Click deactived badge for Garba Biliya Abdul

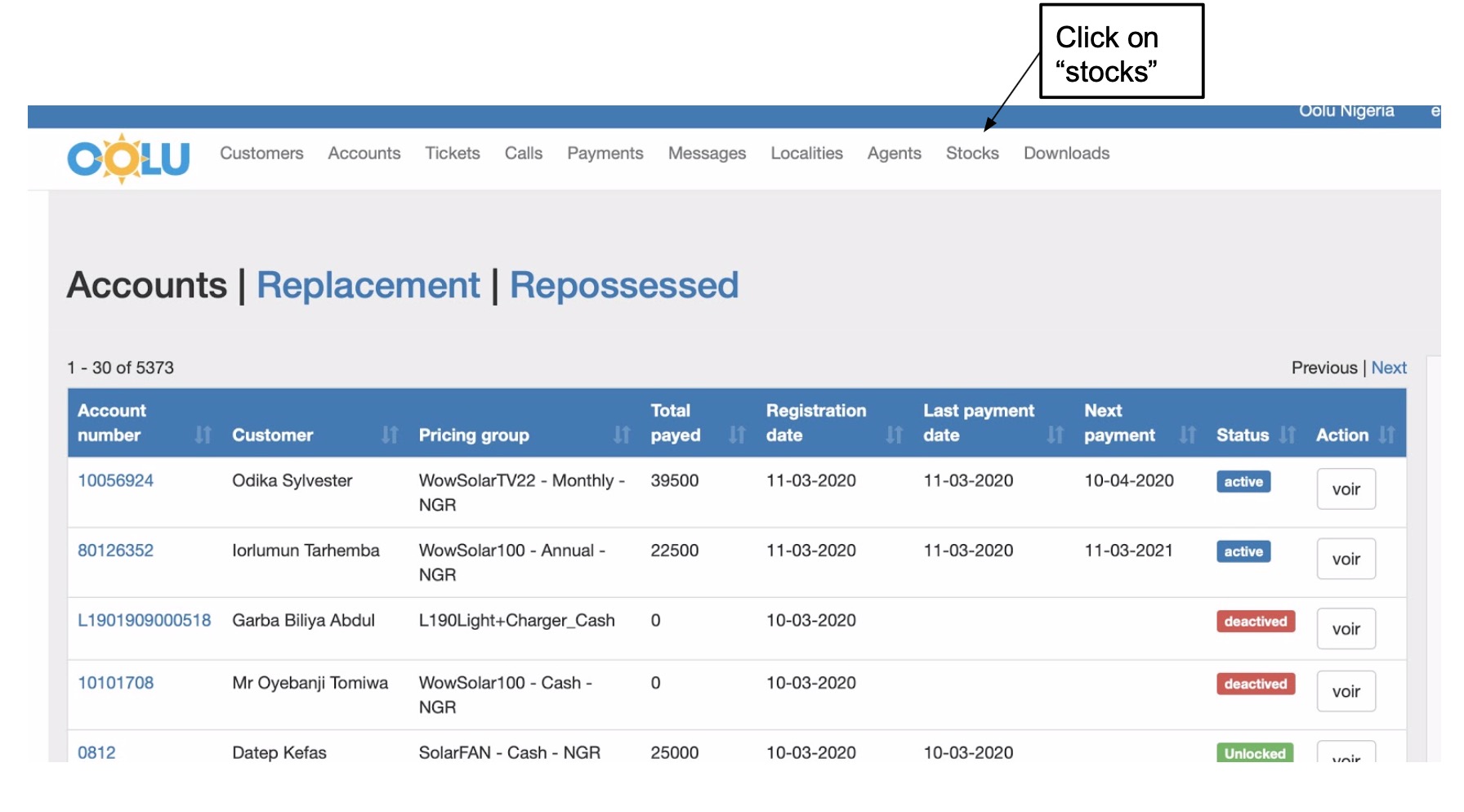1255,622
